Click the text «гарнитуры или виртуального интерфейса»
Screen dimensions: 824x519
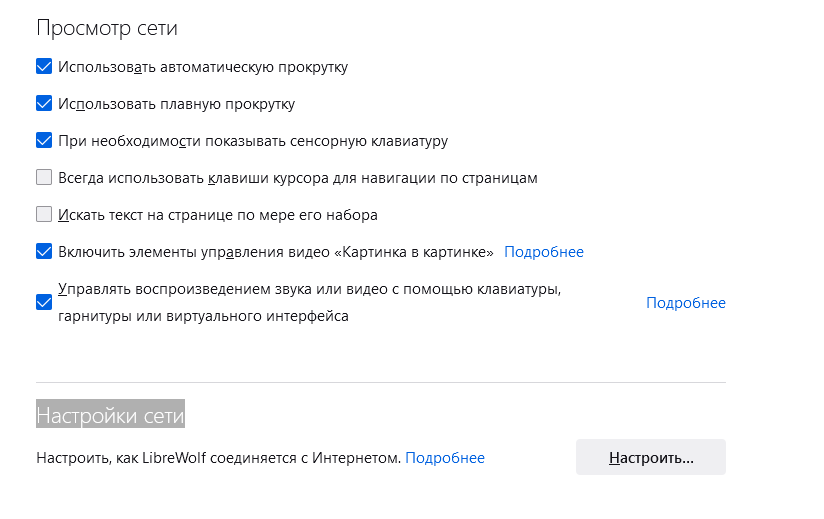pos(203,316)
